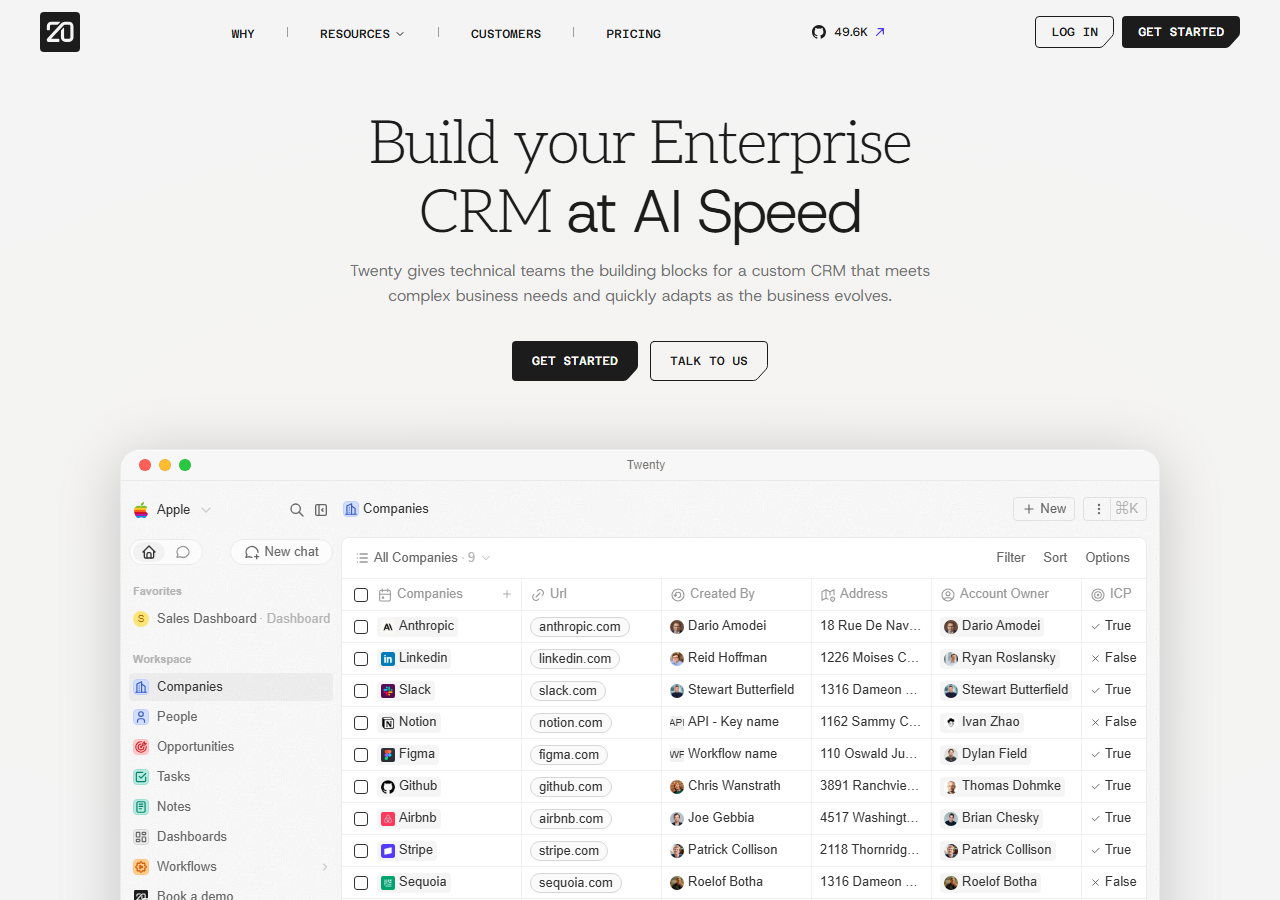This screenshot has width=1280, height=900.
Task: Click the Slack company chip
Action: (x=406, y=690)
